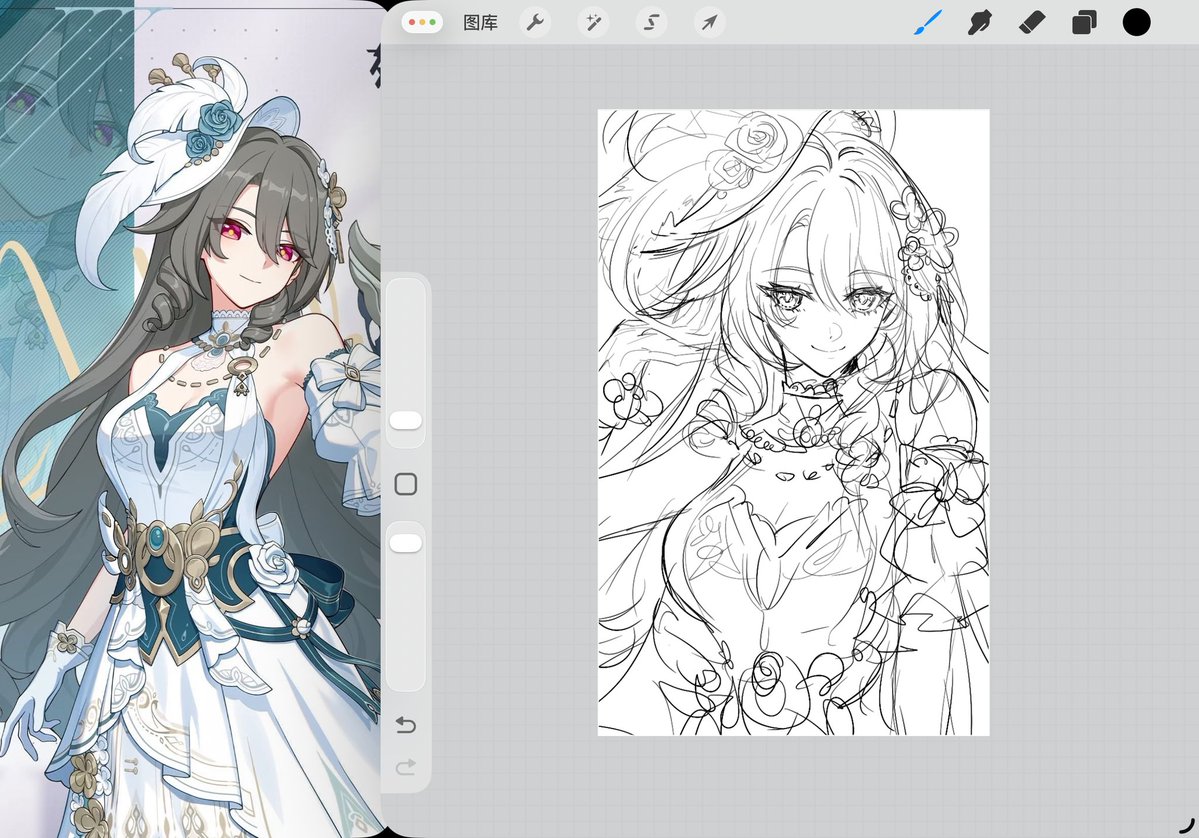Select the Eraser tool
This screenshot has height=838, width=1199.
pos(1032,23)
